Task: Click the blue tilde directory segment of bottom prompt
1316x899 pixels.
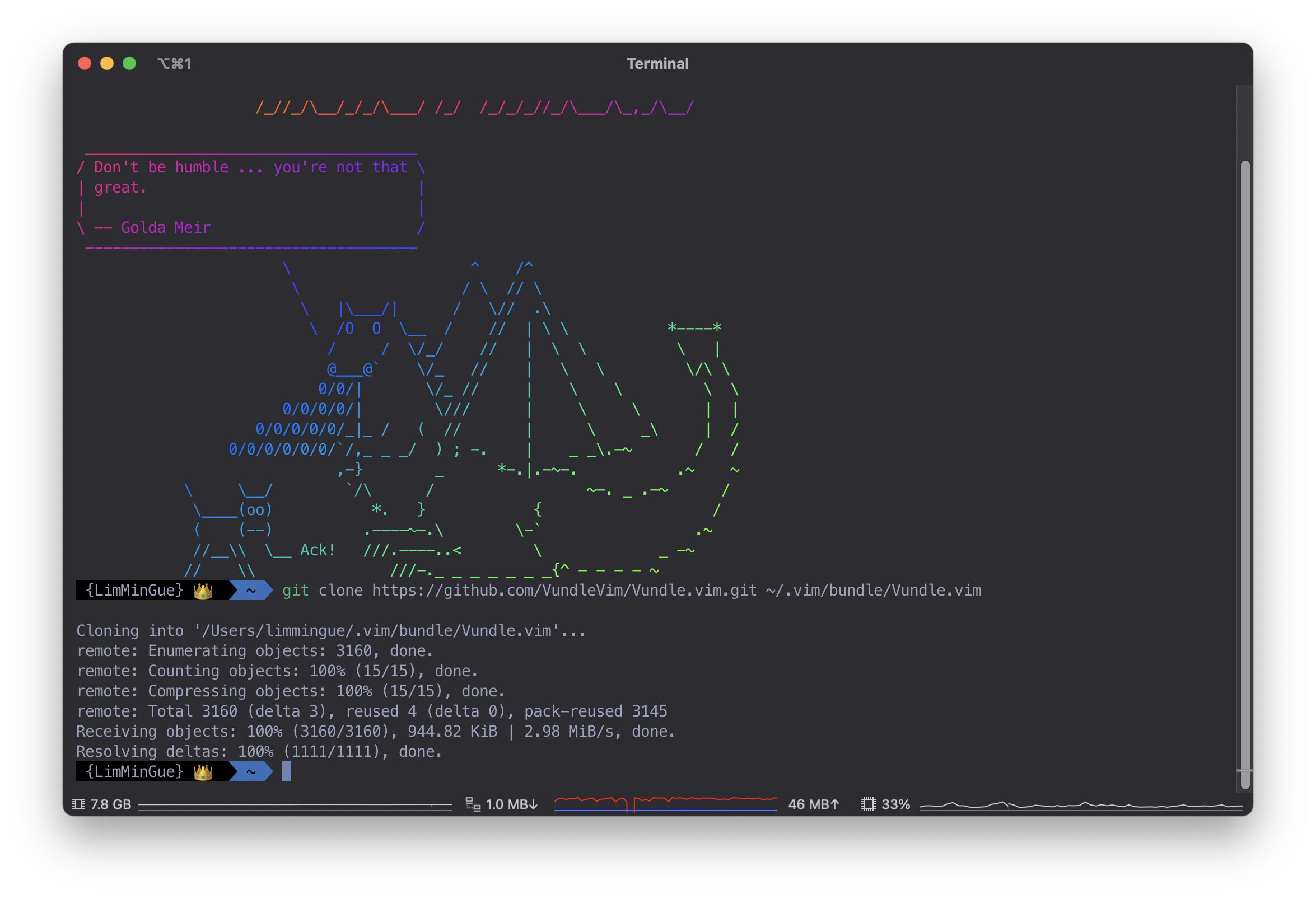Action: pyautogui.click(x=251, y=771)
